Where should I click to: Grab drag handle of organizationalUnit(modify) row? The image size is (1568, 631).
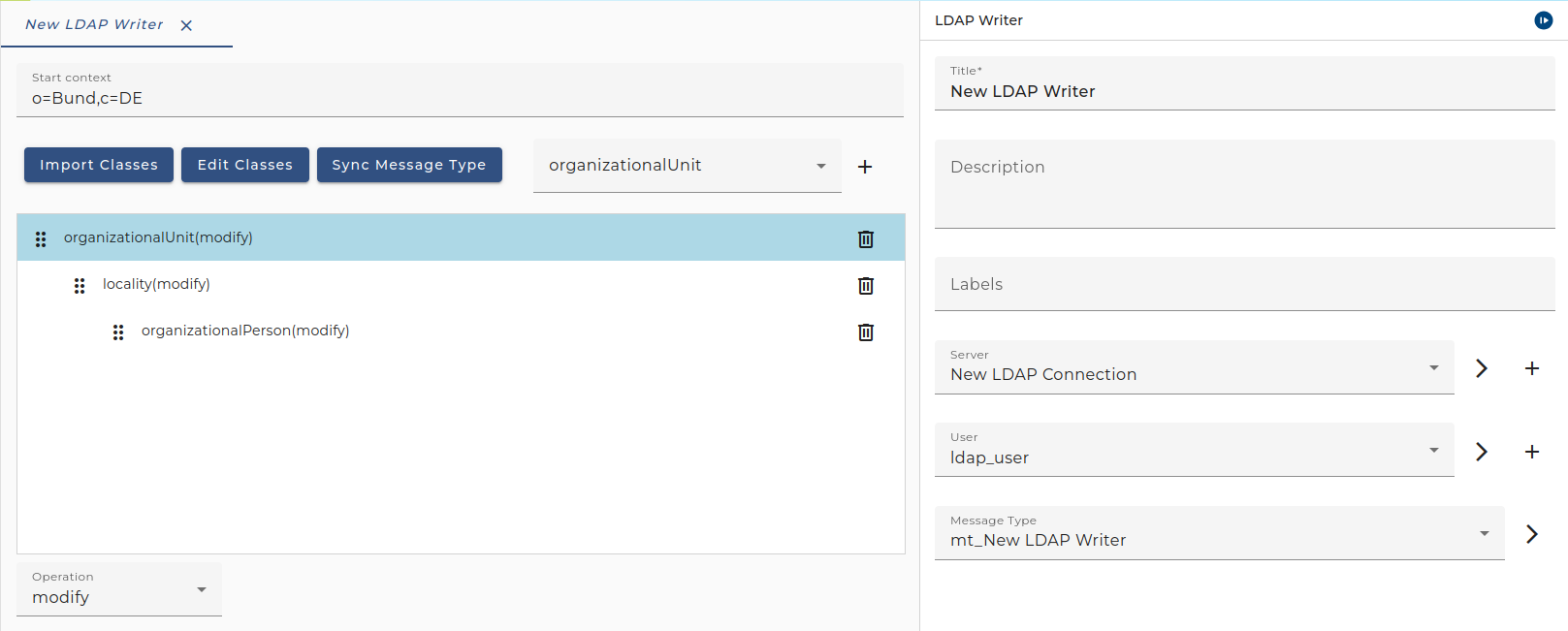[41, 238]
